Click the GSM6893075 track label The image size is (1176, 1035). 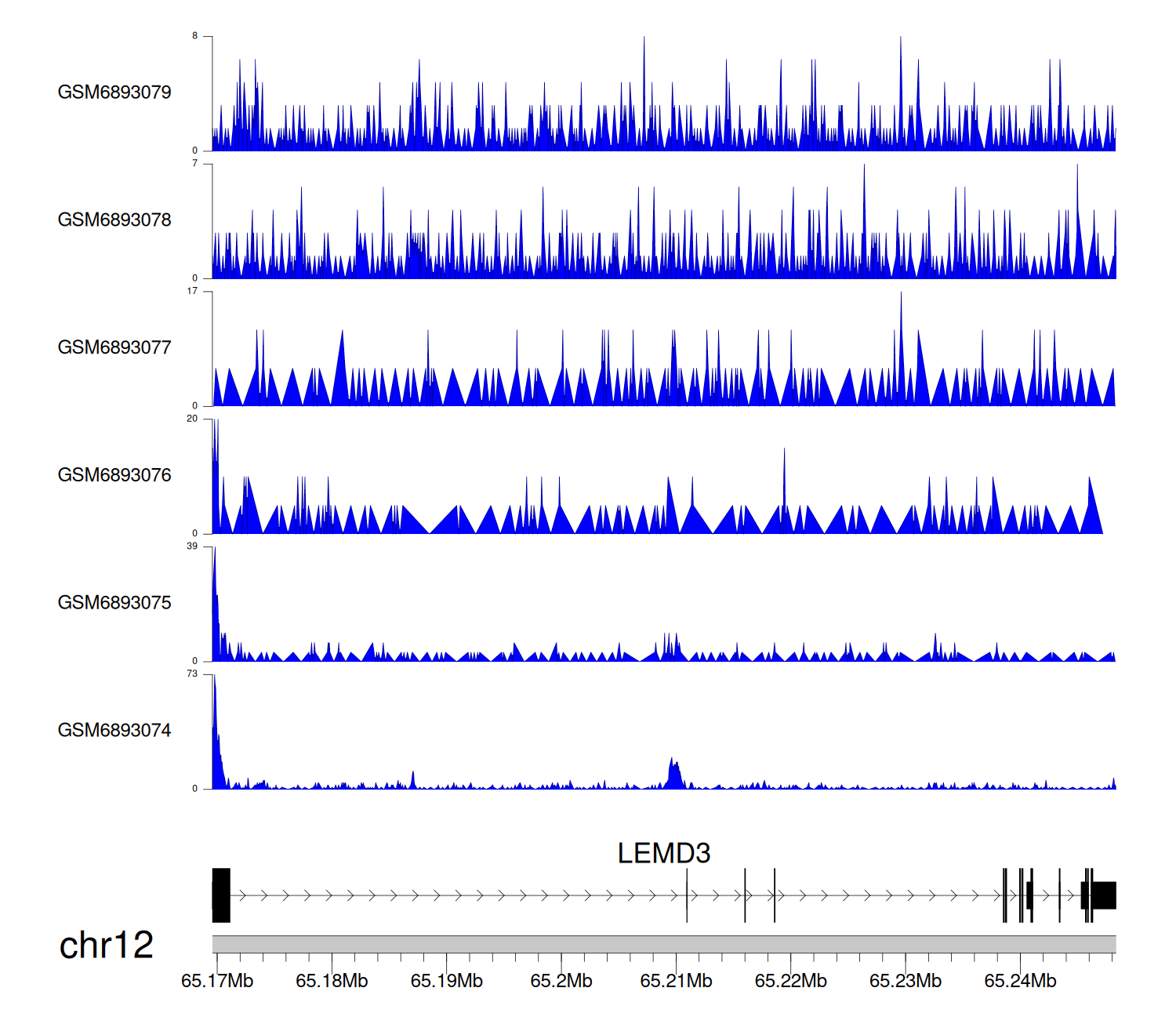click(114, 603)
